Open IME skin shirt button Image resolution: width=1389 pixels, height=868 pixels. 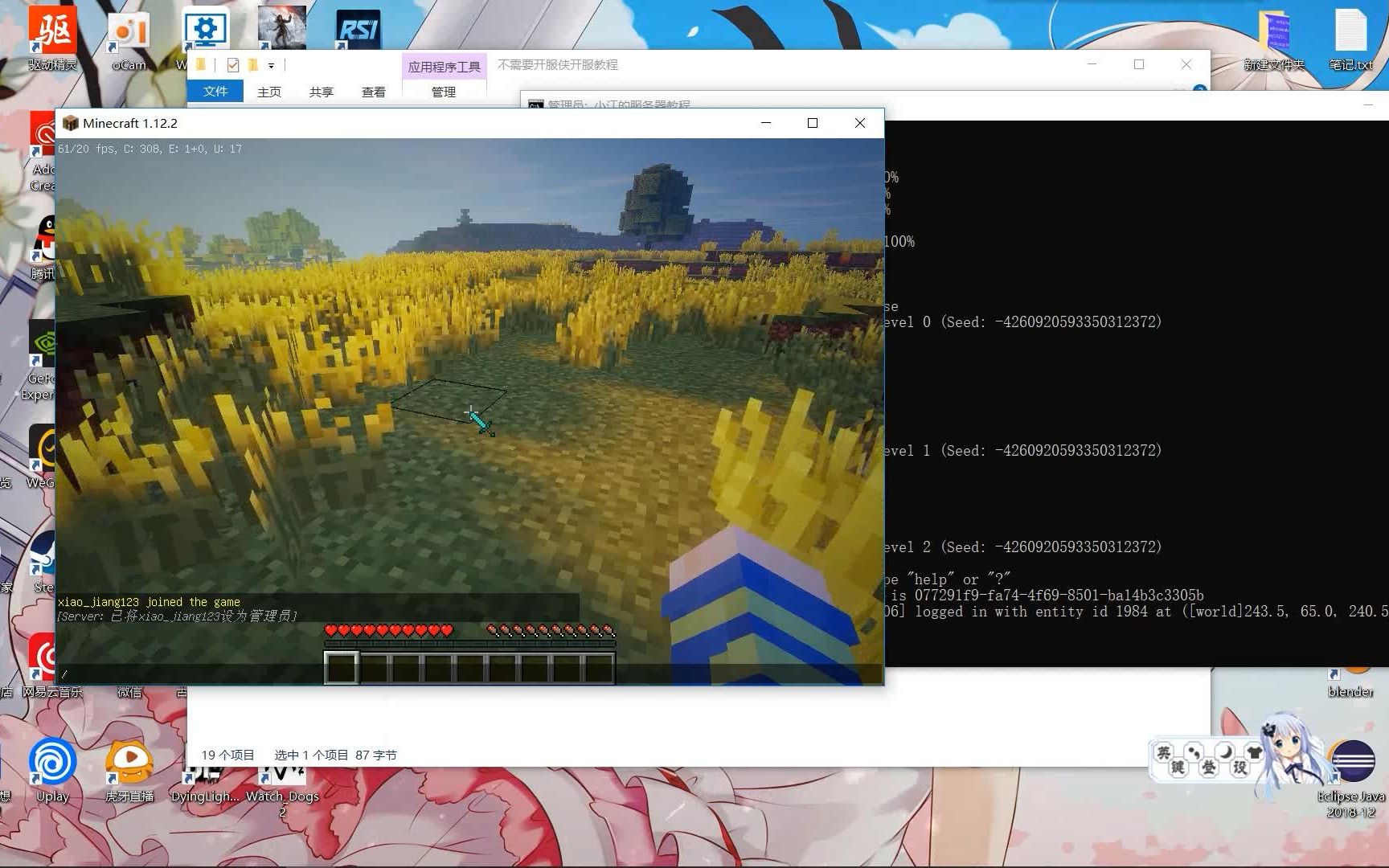coord(1254,752)
